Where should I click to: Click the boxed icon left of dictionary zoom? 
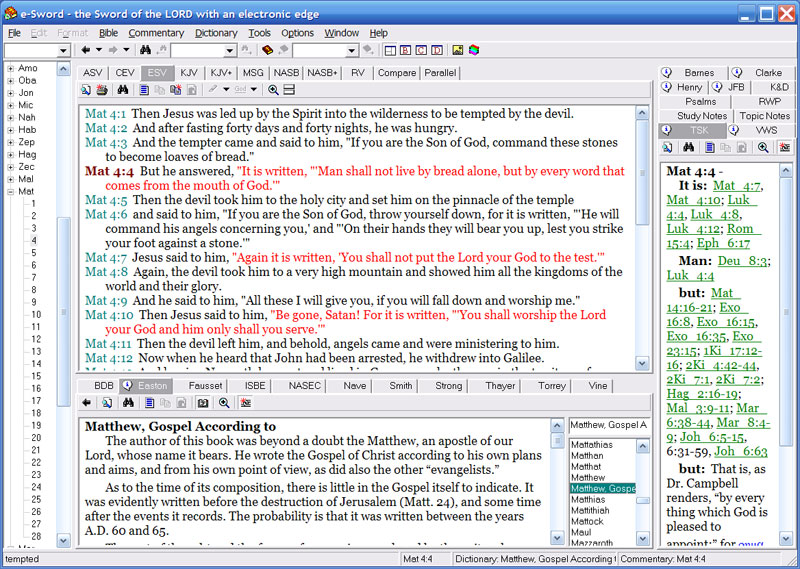203,403
